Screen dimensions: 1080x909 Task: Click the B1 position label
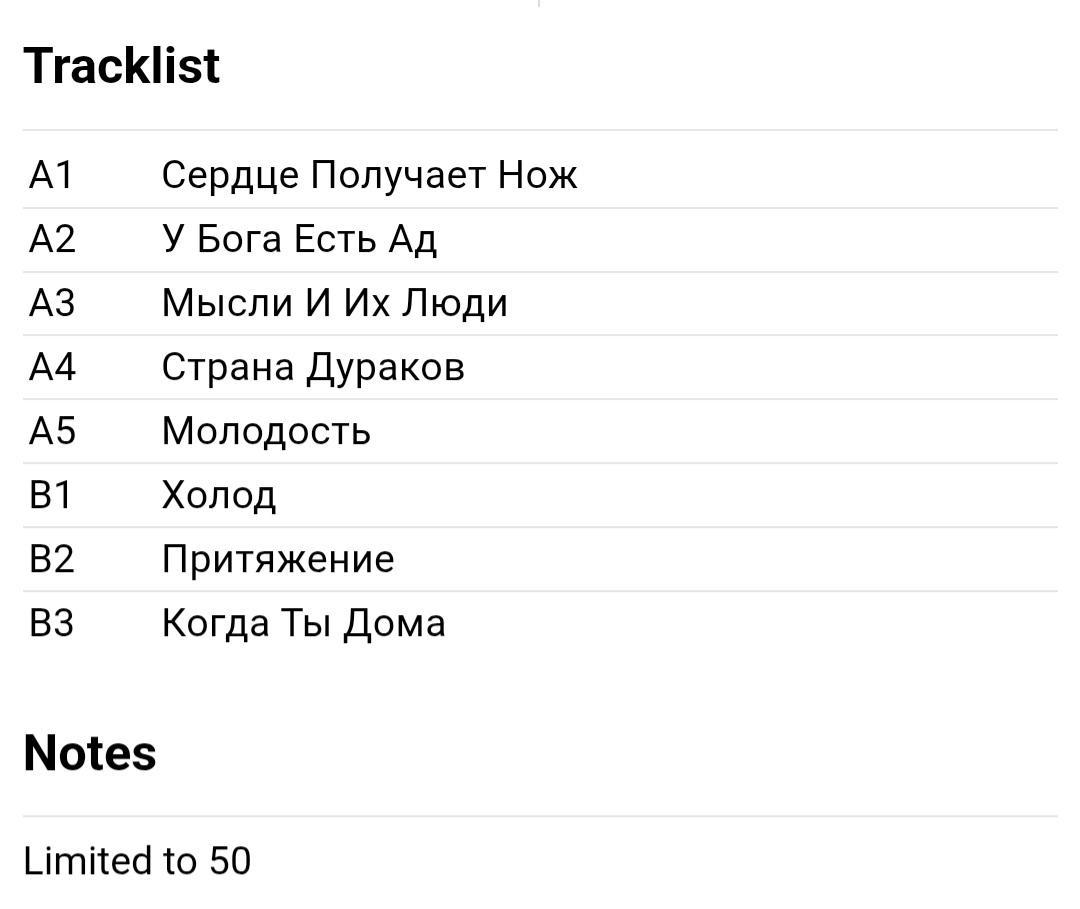50,495
